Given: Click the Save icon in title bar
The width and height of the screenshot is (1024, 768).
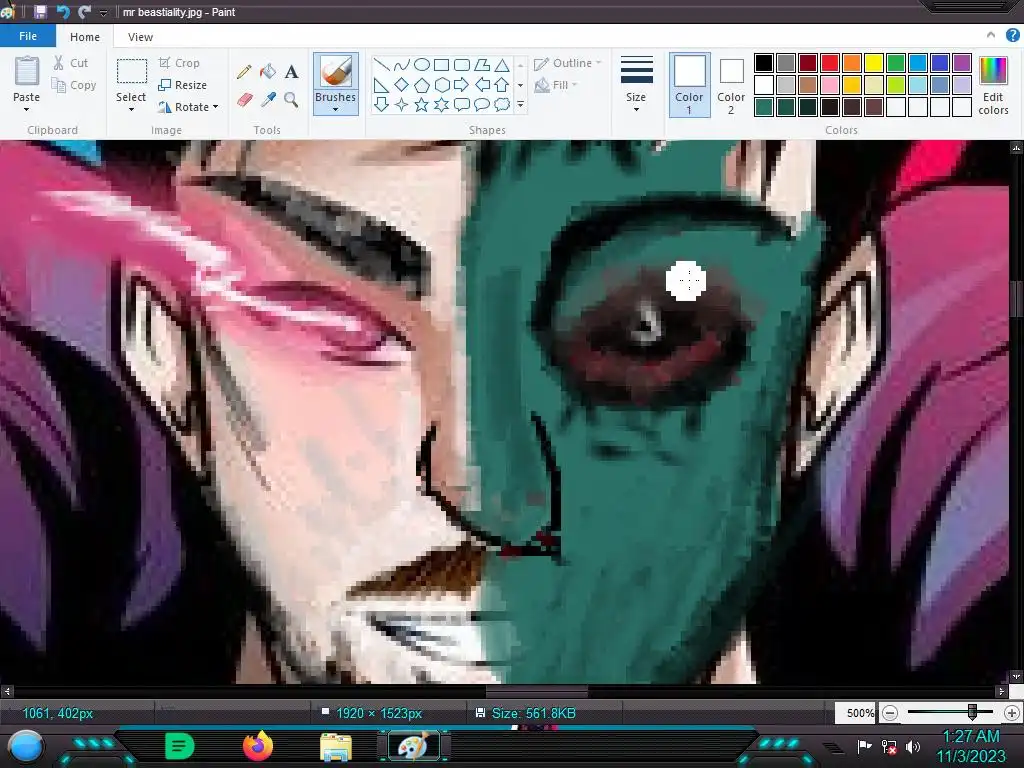Looking at the screenshot, I should (40, 12).
